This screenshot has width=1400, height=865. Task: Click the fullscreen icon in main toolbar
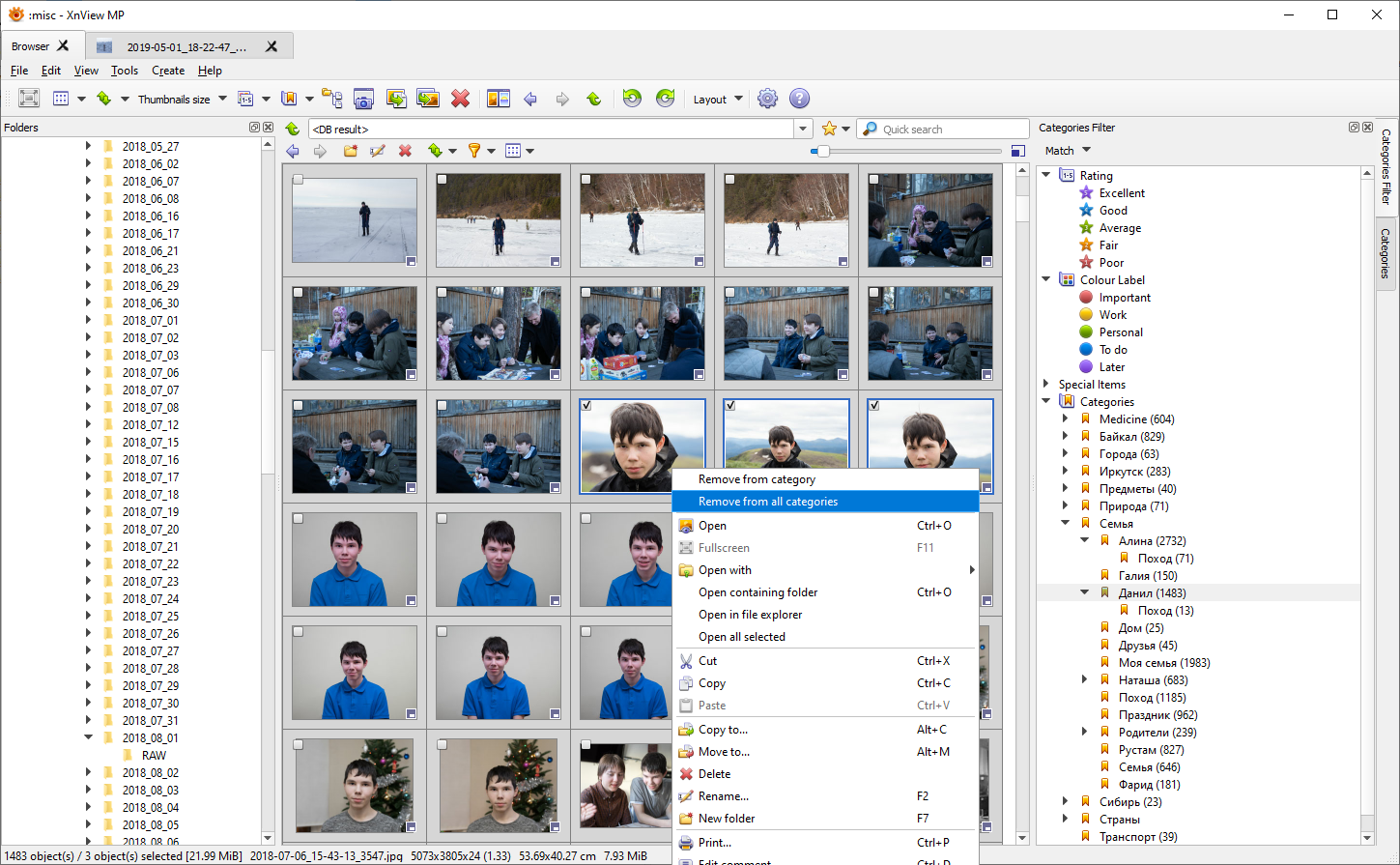(29, 99)
